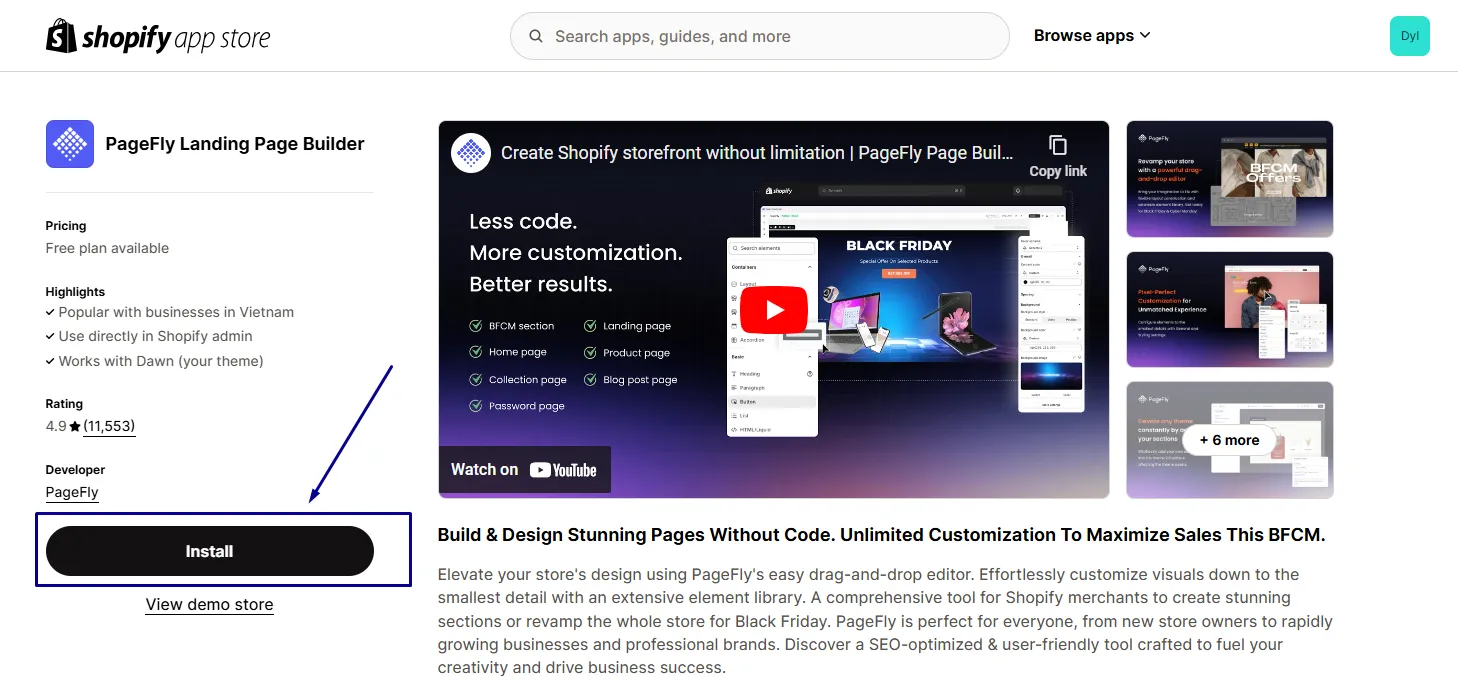
Task: Open the Shopify app store logo
Action: point(158,36)
